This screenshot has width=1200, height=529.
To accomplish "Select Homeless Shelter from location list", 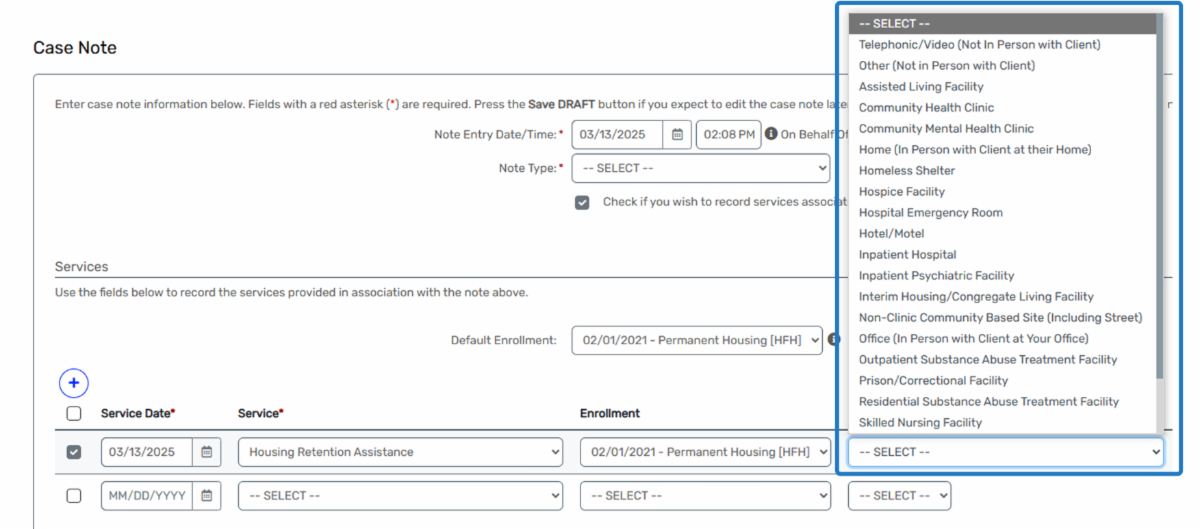I will tap(906, 170).
